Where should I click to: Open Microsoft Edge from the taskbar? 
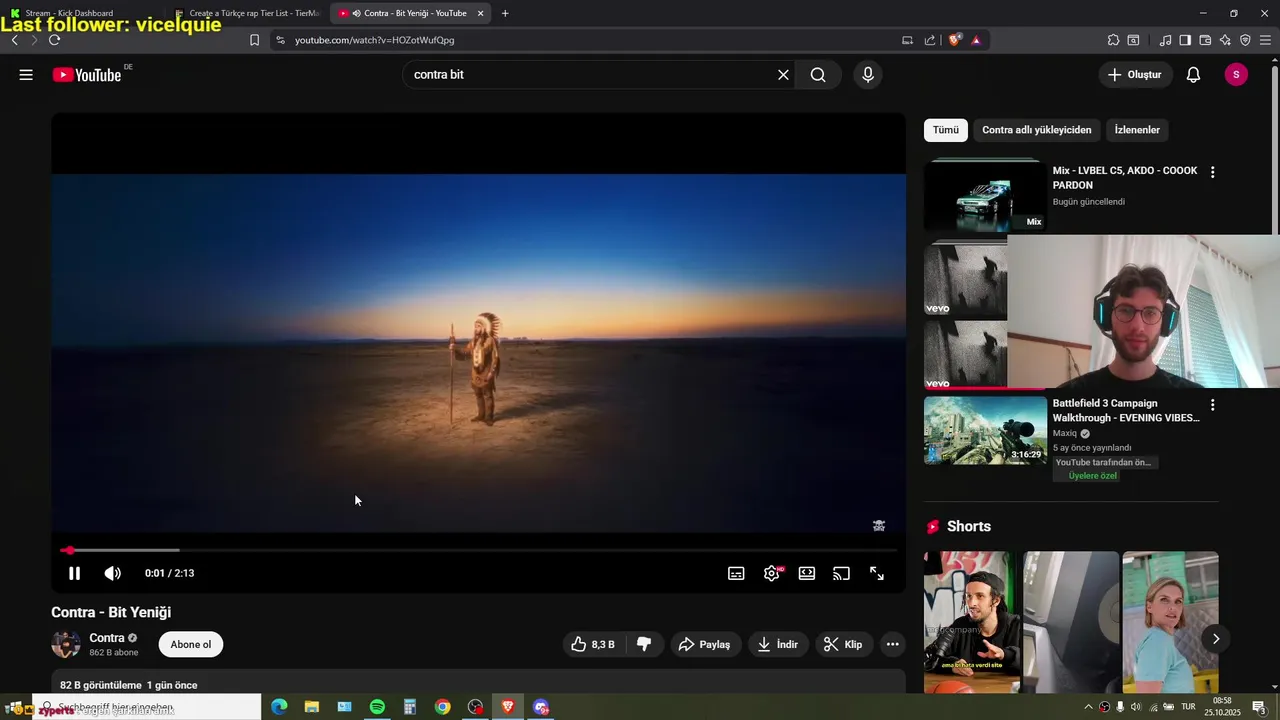pos(279,707)
